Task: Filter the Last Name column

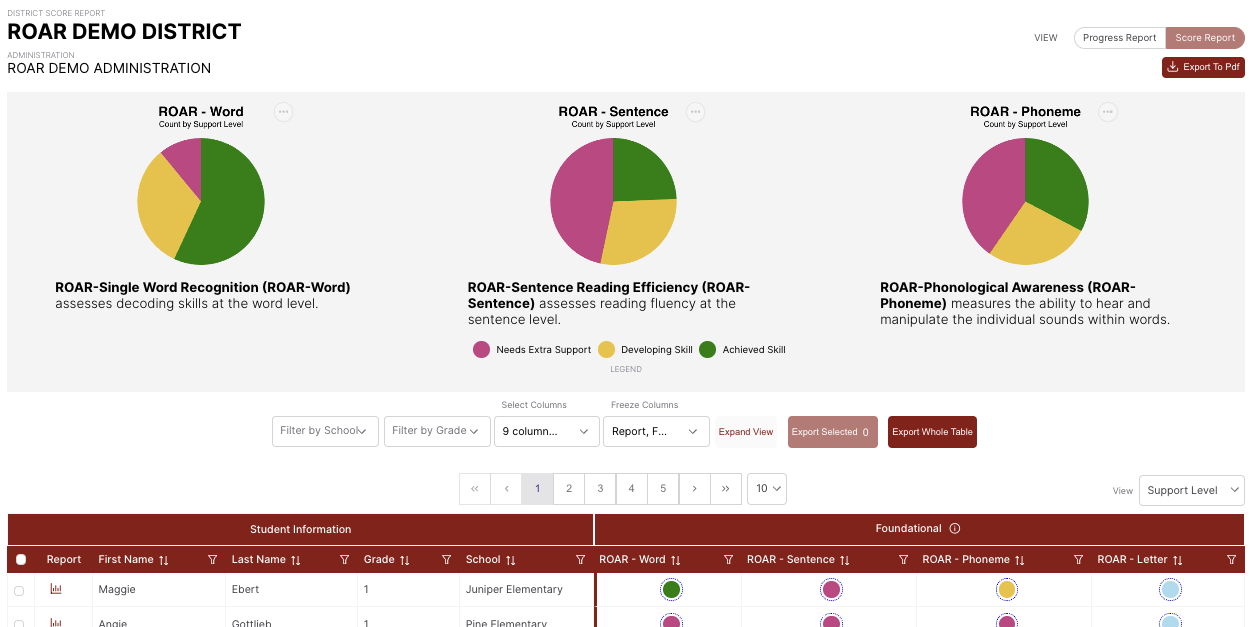Action: click(344, 560)
